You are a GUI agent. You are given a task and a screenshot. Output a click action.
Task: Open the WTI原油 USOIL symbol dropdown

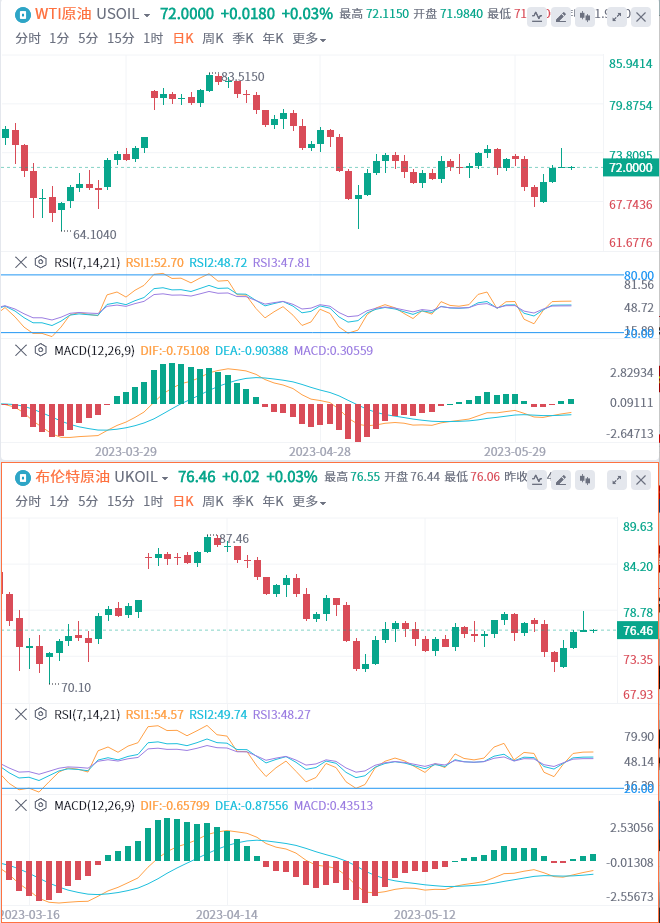pyautogui.click(x=92, y=14)
